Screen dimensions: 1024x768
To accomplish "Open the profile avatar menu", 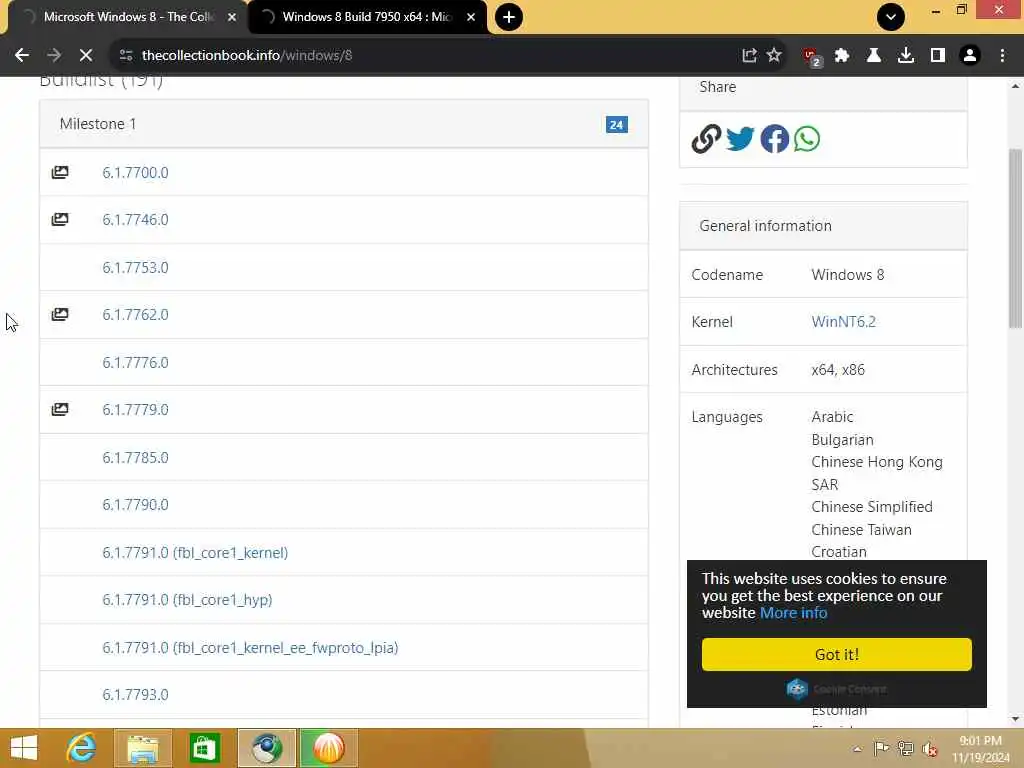I will point(970,56).
